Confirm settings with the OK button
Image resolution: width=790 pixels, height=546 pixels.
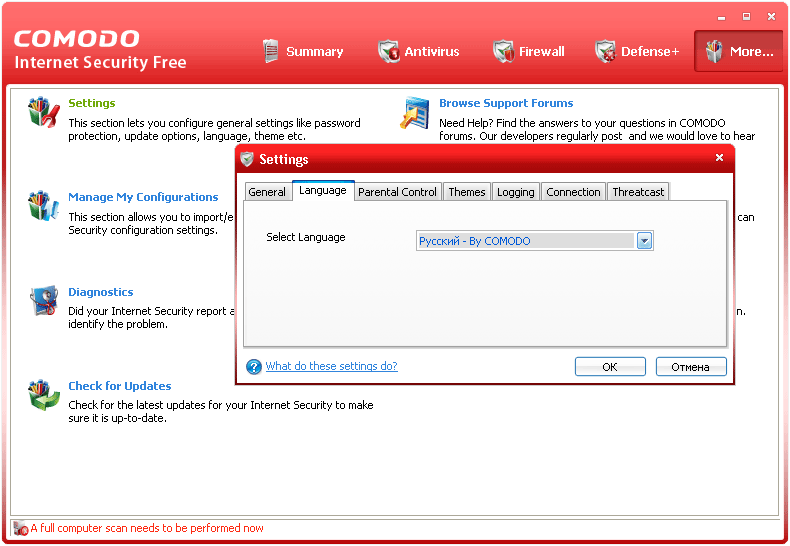tap(610, 367)
